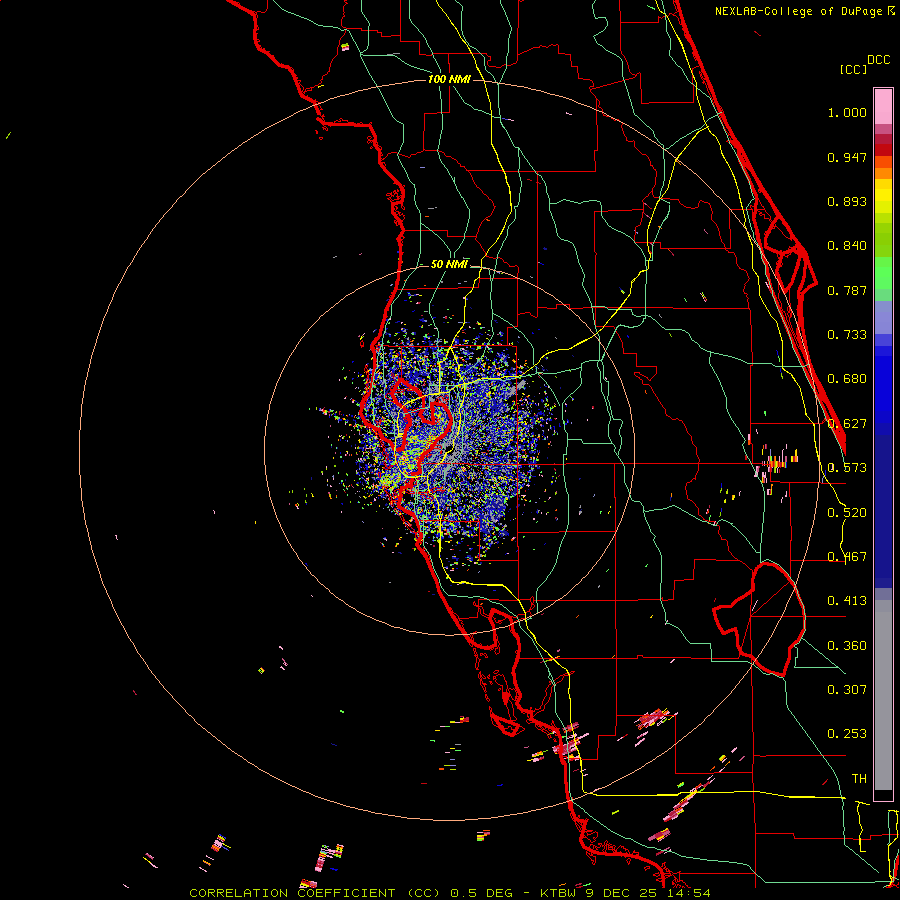900x900 pixels.
Task: Click the 50 NMI range ring label
Action: (449, 265)
